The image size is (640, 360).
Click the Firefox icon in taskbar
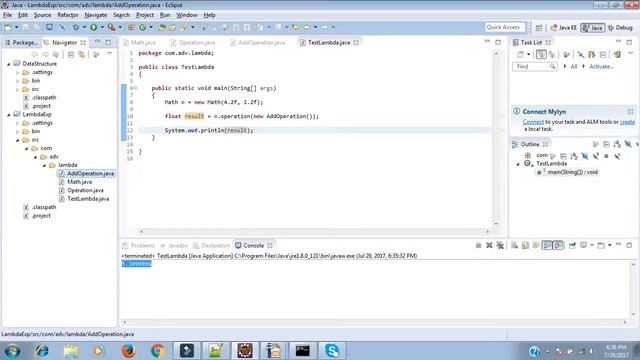(129, 351)
